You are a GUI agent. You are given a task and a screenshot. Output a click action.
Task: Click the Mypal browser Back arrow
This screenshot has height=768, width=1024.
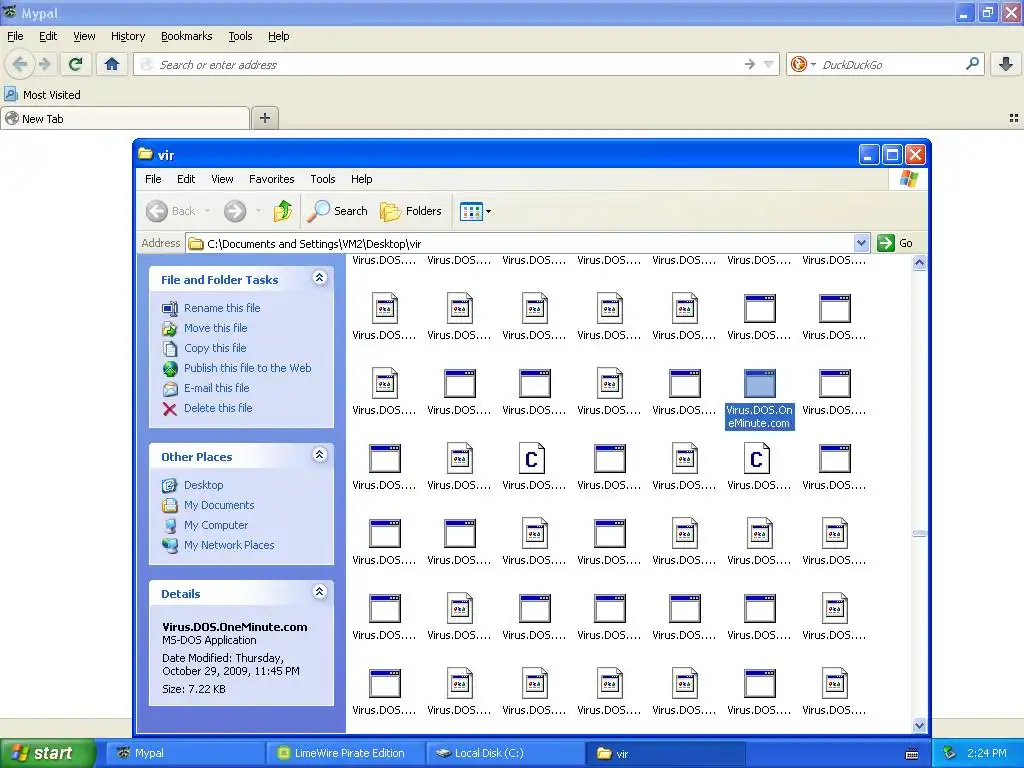click(x=20, y=64)
